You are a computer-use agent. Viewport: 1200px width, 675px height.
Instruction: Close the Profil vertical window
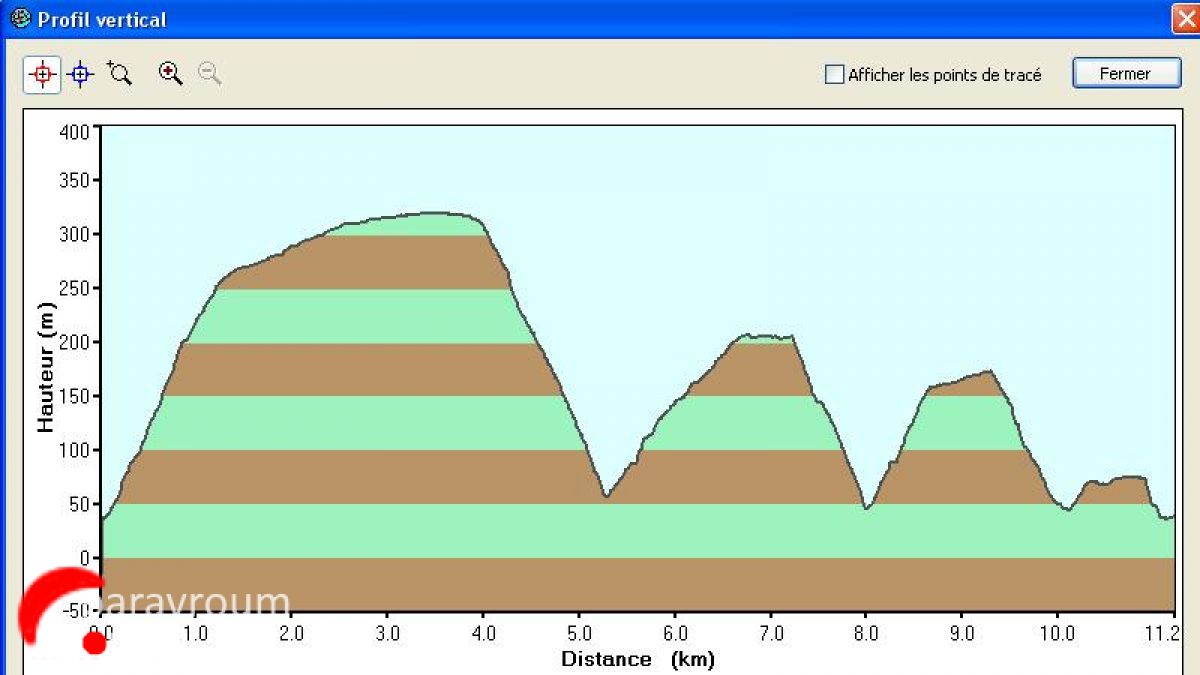pyautogui.click(x=1186, y=19)
